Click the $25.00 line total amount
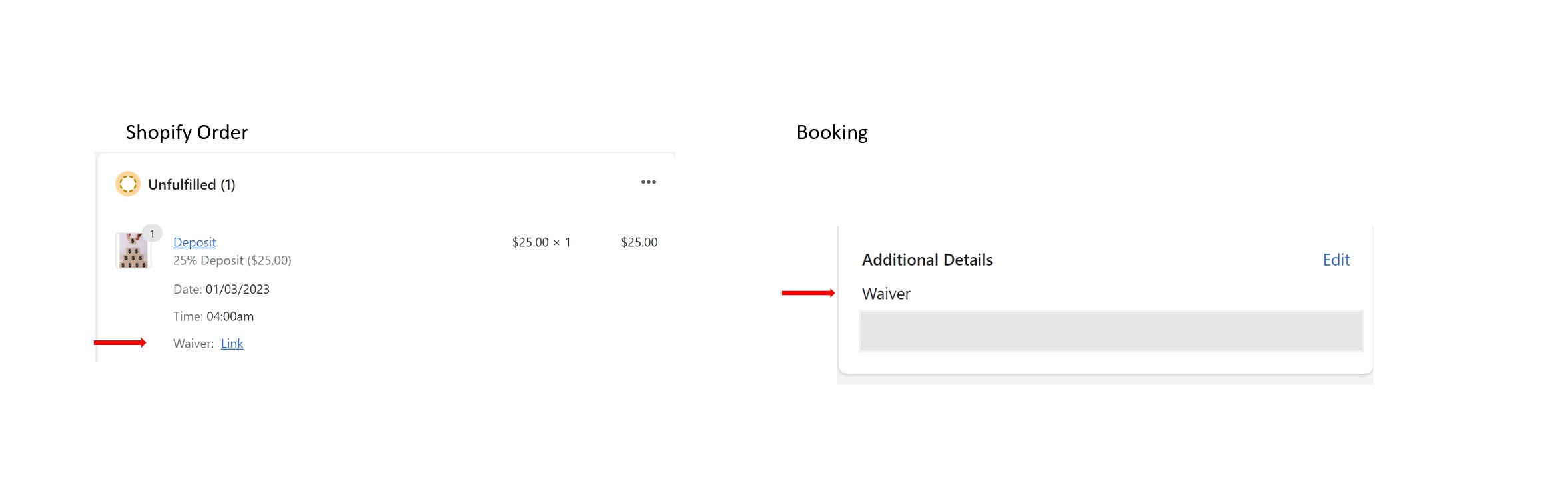1568x498 pixels. [639, 242]
